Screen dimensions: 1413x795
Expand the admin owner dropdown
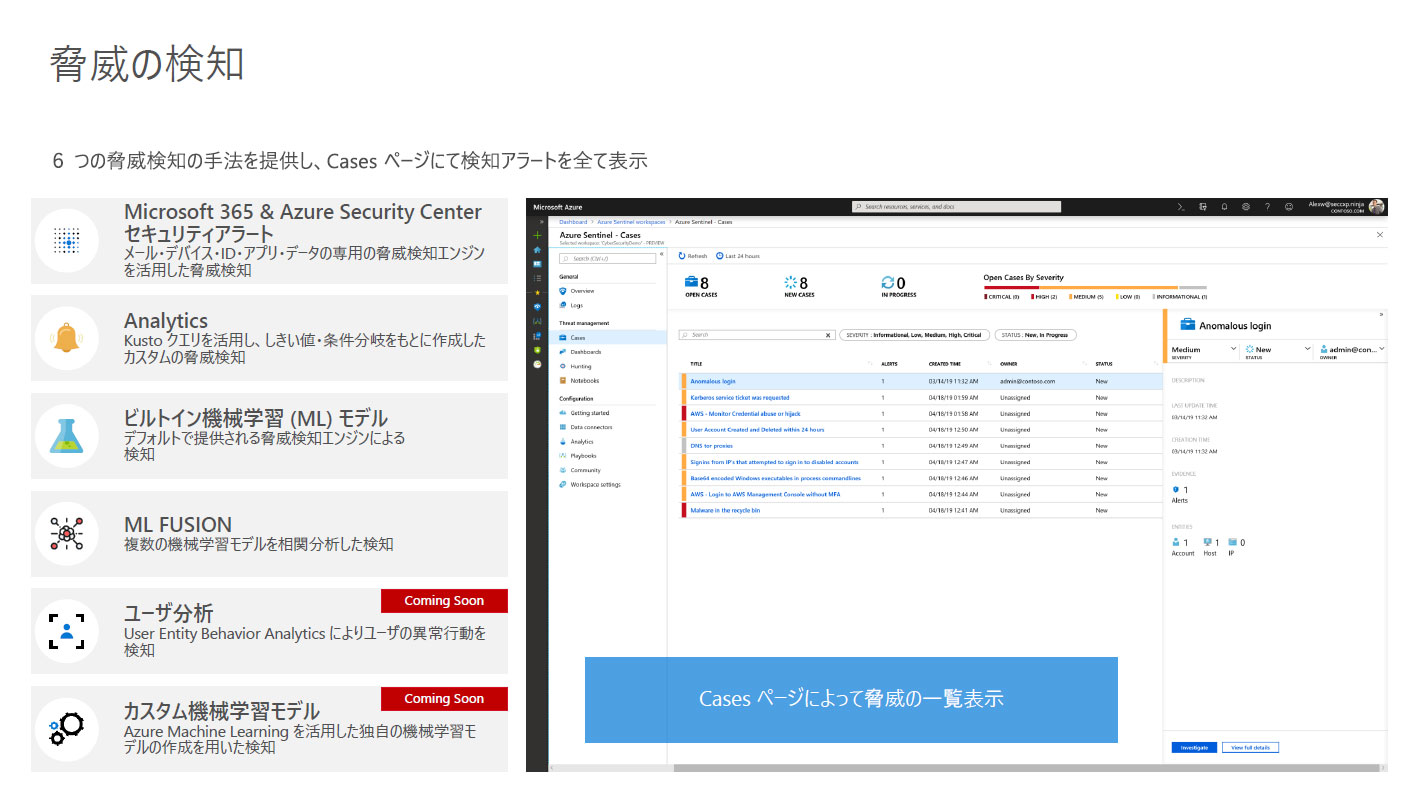point(1351,350)
